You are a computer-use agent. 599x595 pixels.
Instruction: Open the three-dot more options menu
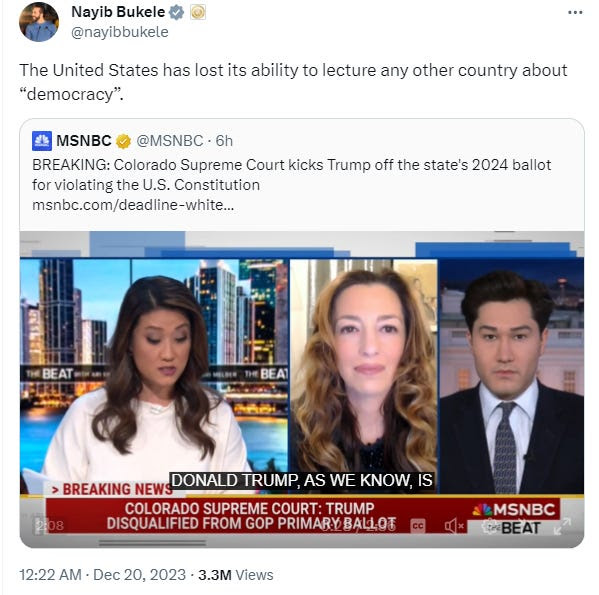[575, 13]
